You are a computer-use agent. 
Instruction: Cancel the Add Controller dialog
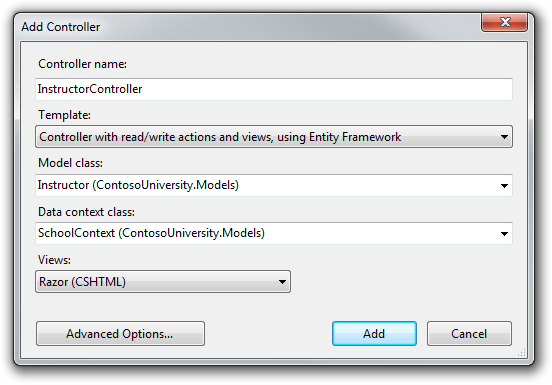pyautogui.click(x=469, y=333)
